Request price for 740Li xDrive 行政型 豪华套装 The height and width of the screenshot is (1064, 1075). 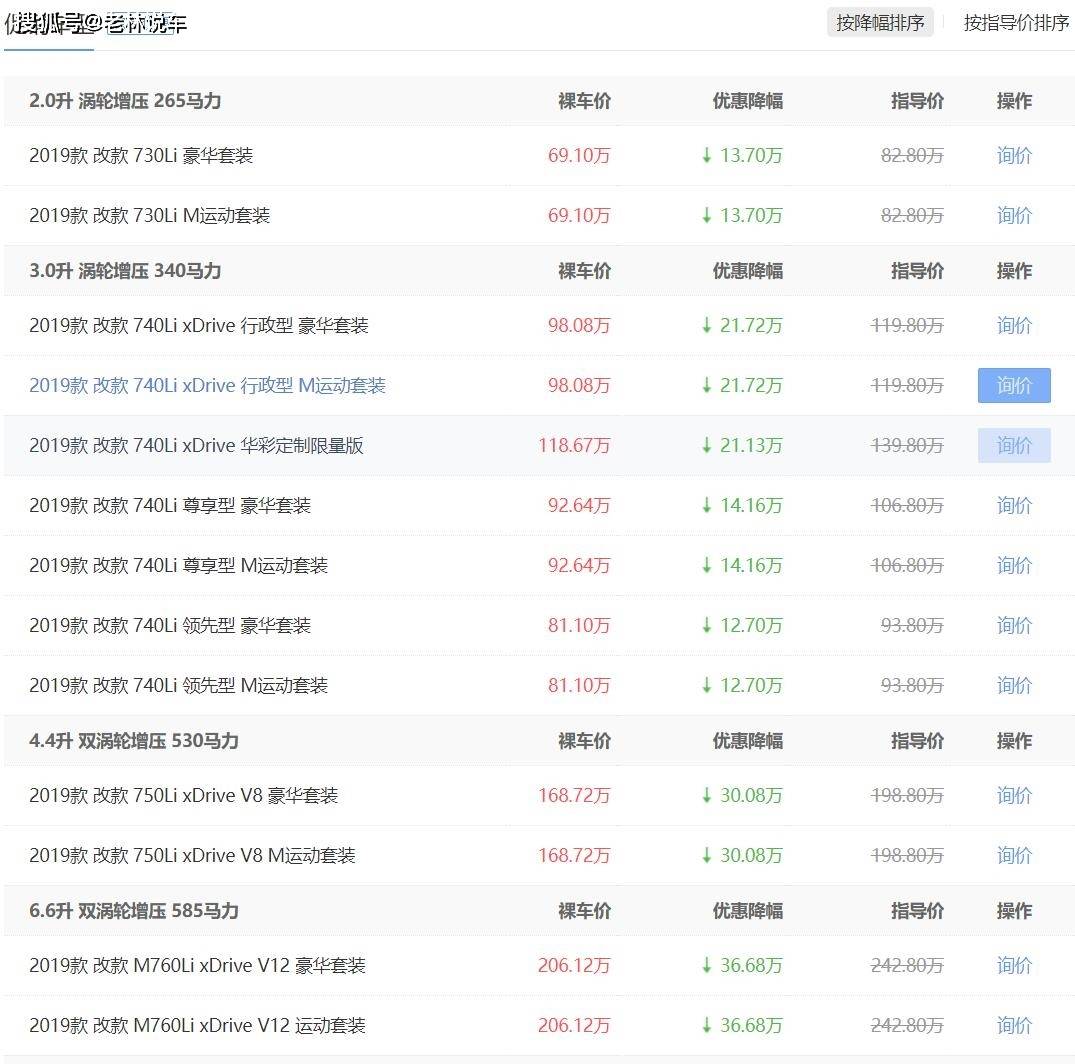[x=1014, y=326]
